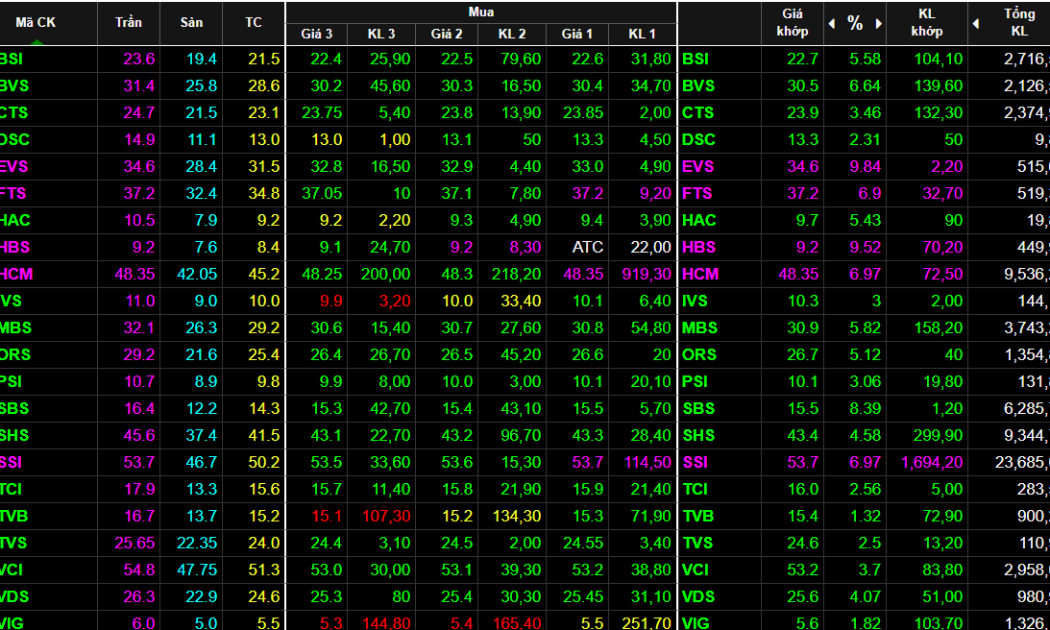Screen dimensions: 1050x630
Task: Open purple SSI ticker next to Giá khớp
Action: point(695,462)
